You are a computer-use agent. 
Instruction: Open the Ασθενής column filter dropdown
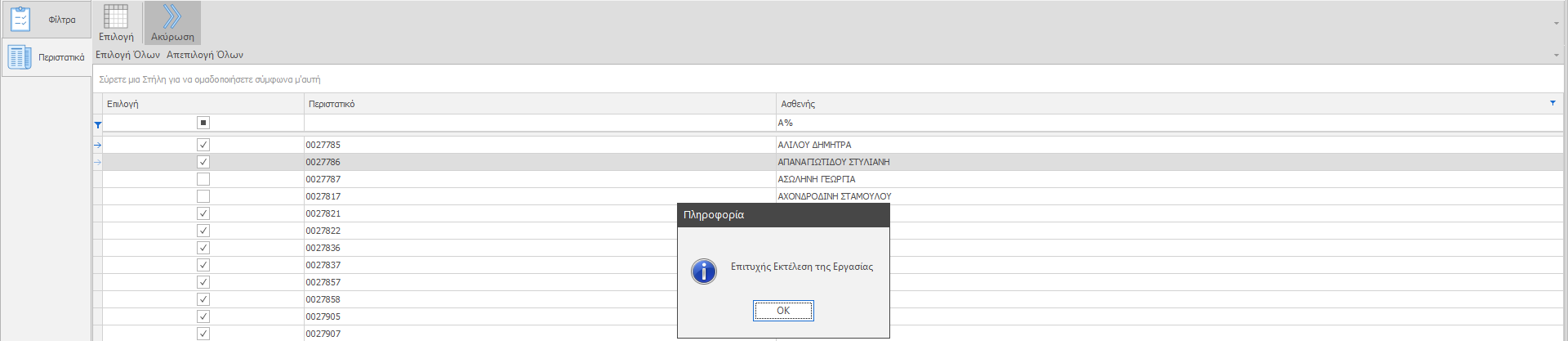point(1552,103)
